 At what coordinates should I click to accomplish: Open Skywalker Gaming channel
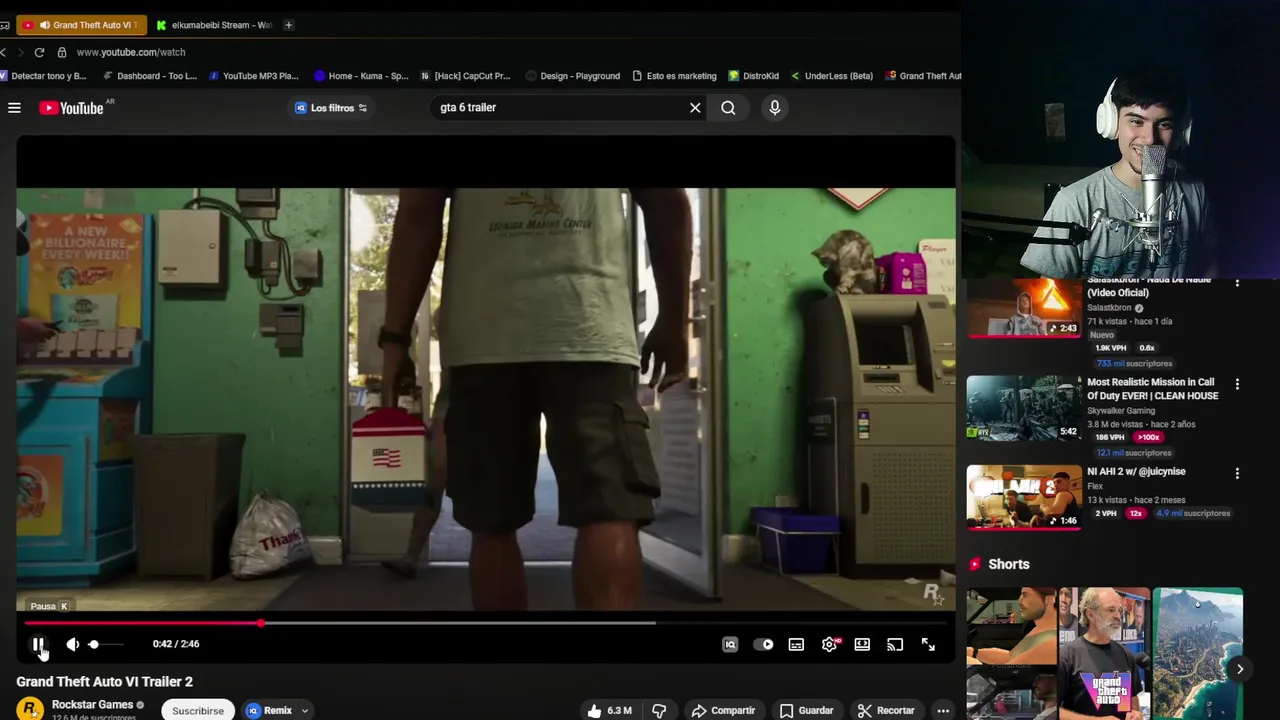(x=1121, y=411)
